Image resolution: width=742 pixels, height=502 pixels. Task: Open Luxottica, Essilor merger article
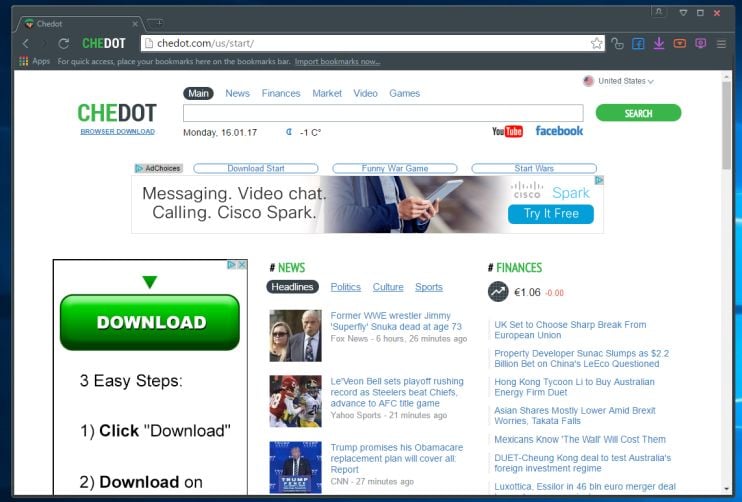[x=585, y=486]
